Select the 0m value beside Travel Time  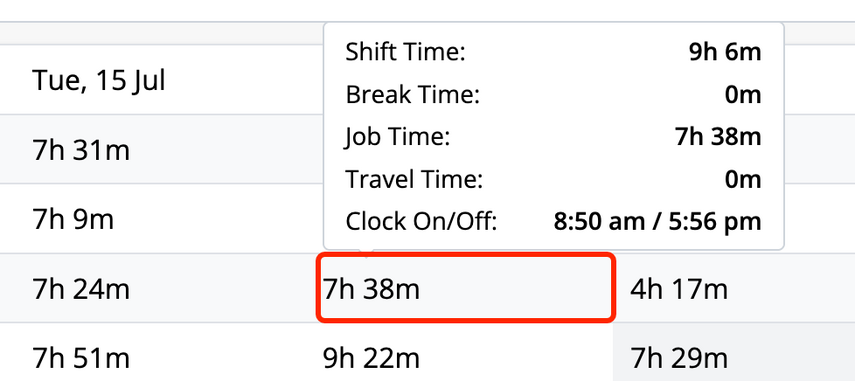point(743,179)
